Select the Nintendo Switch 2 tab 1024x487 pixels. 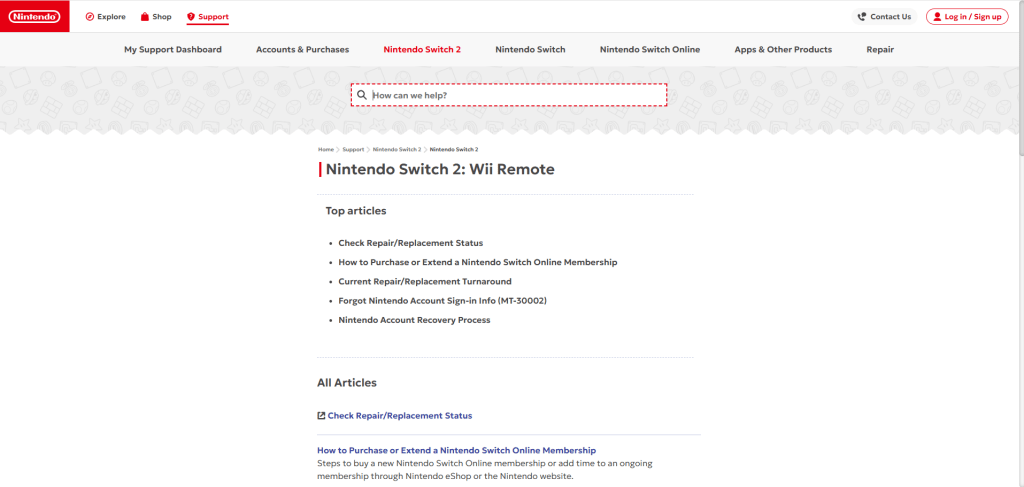422,49
